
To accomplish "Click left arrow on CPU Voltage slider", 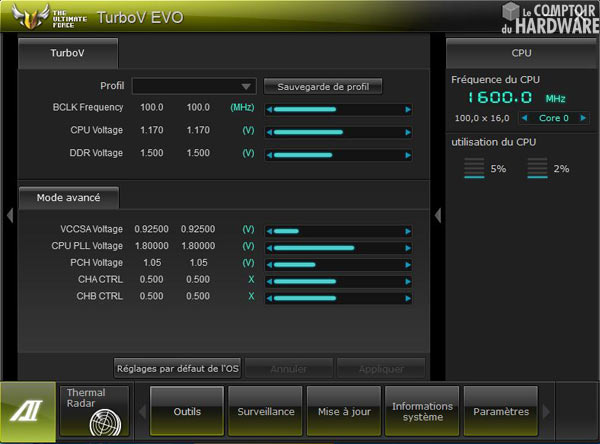I will click(x=268, y=131).
